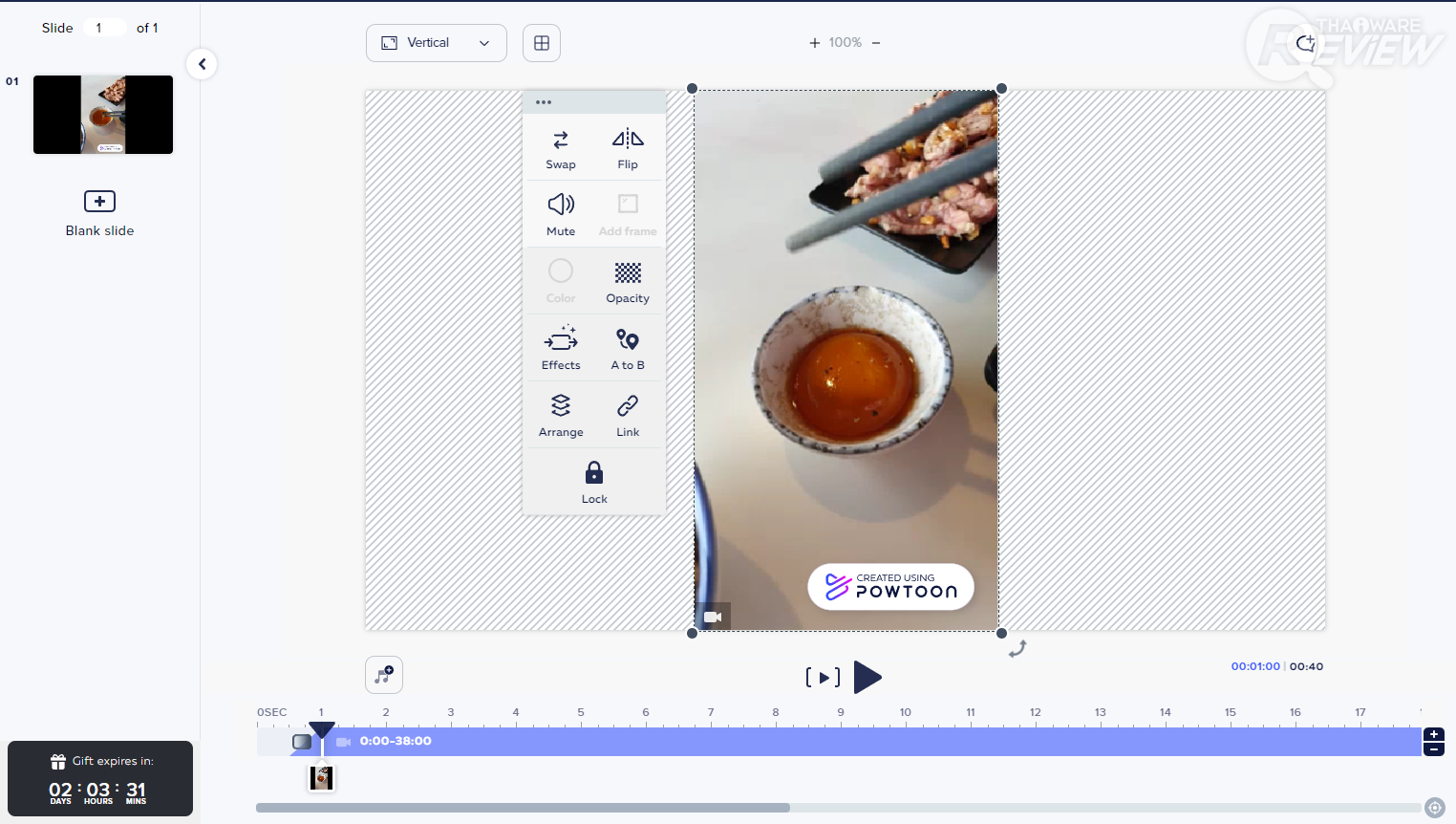Play the whole video
This screenshot has width=1456, height=824.
tap(867, 677)
